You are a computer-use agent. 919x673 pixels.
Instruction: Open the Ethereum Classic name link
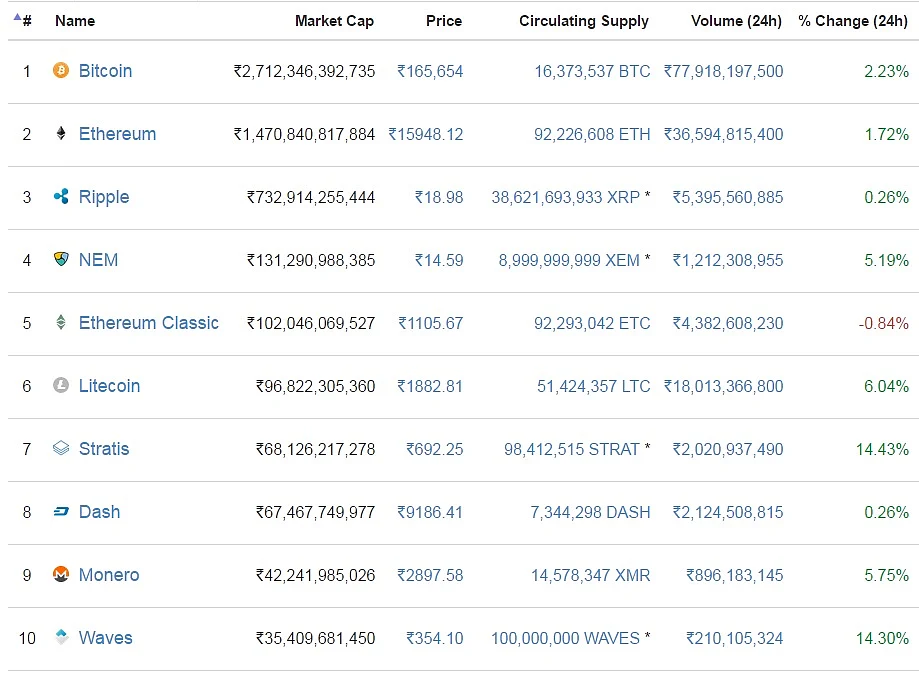[149, 323]
